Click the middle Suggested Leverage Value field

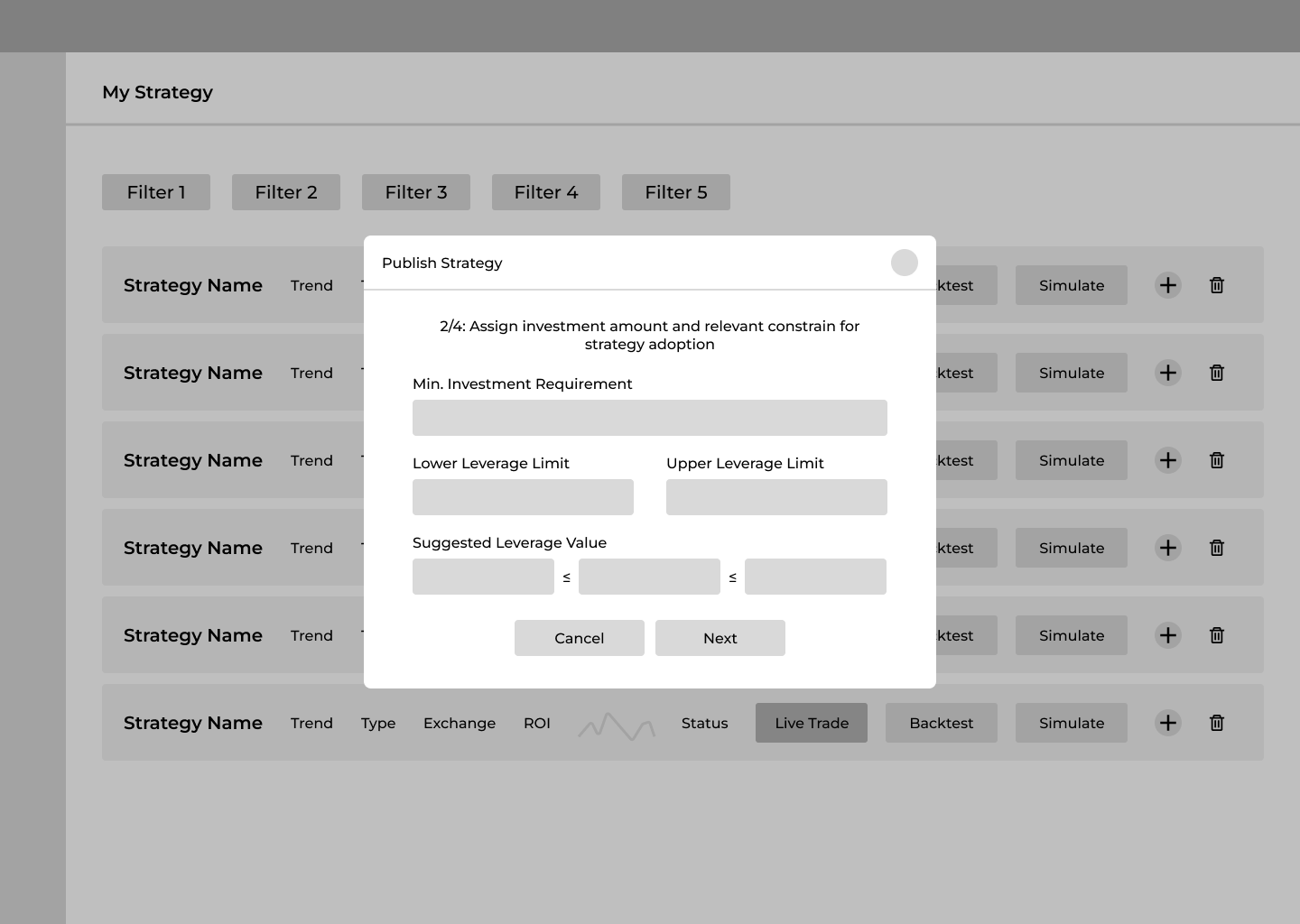coord(649,577)
